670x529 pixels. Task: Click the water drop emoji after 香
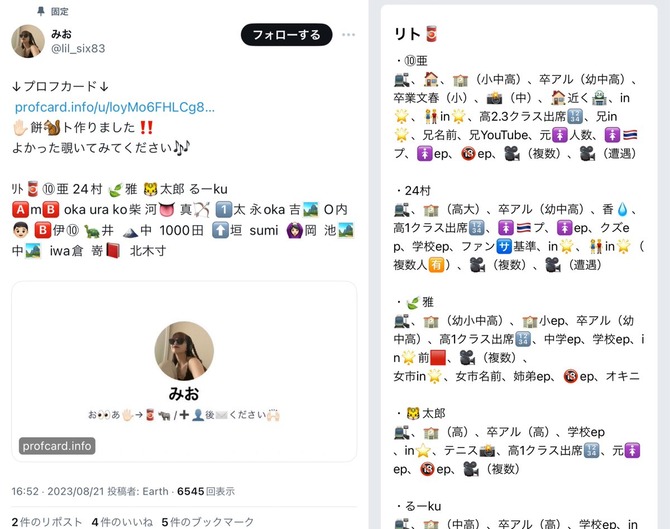point(623,209)
